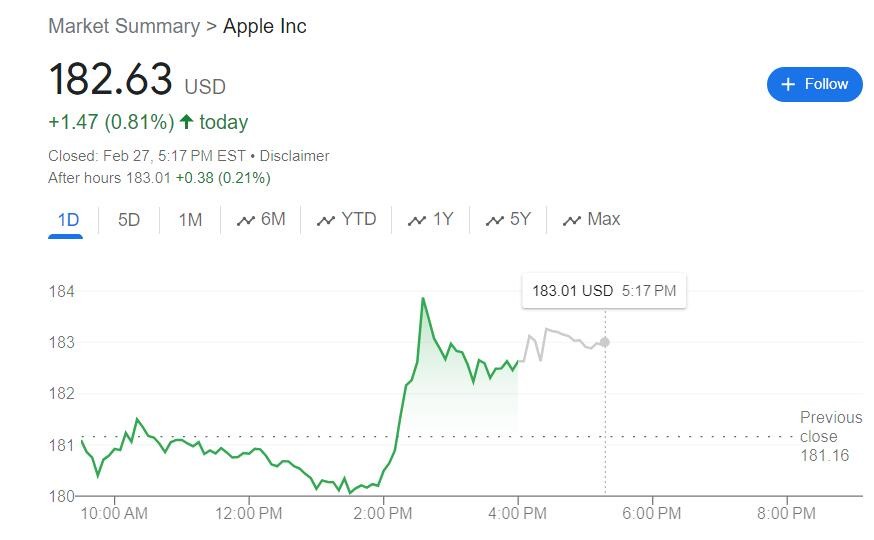Click the Apple Inc title
Screen dimensions: 874x540
point(265,26)
